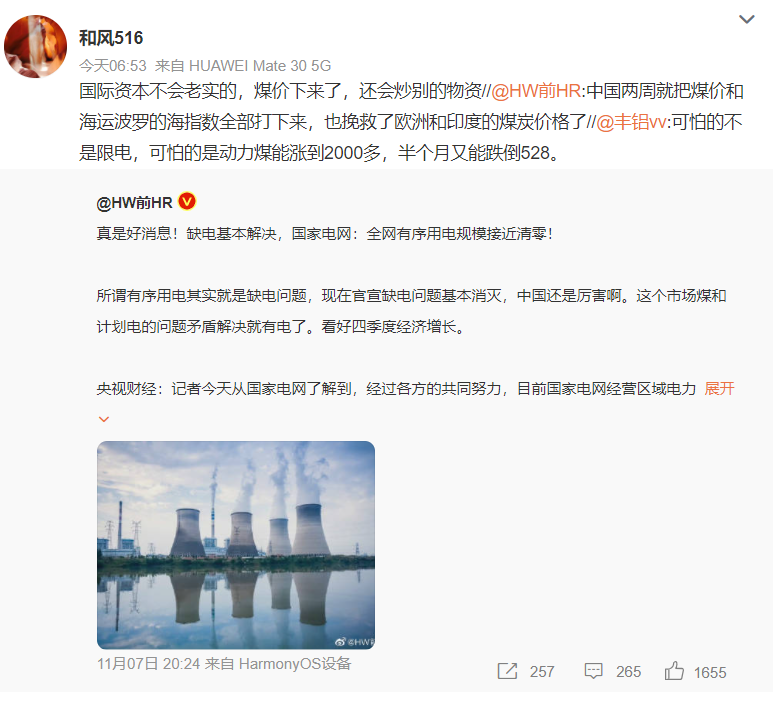Click the small orange down chevron below 展开
The image size is (773, 702).
pyautogui.click(x=104, y=420)
